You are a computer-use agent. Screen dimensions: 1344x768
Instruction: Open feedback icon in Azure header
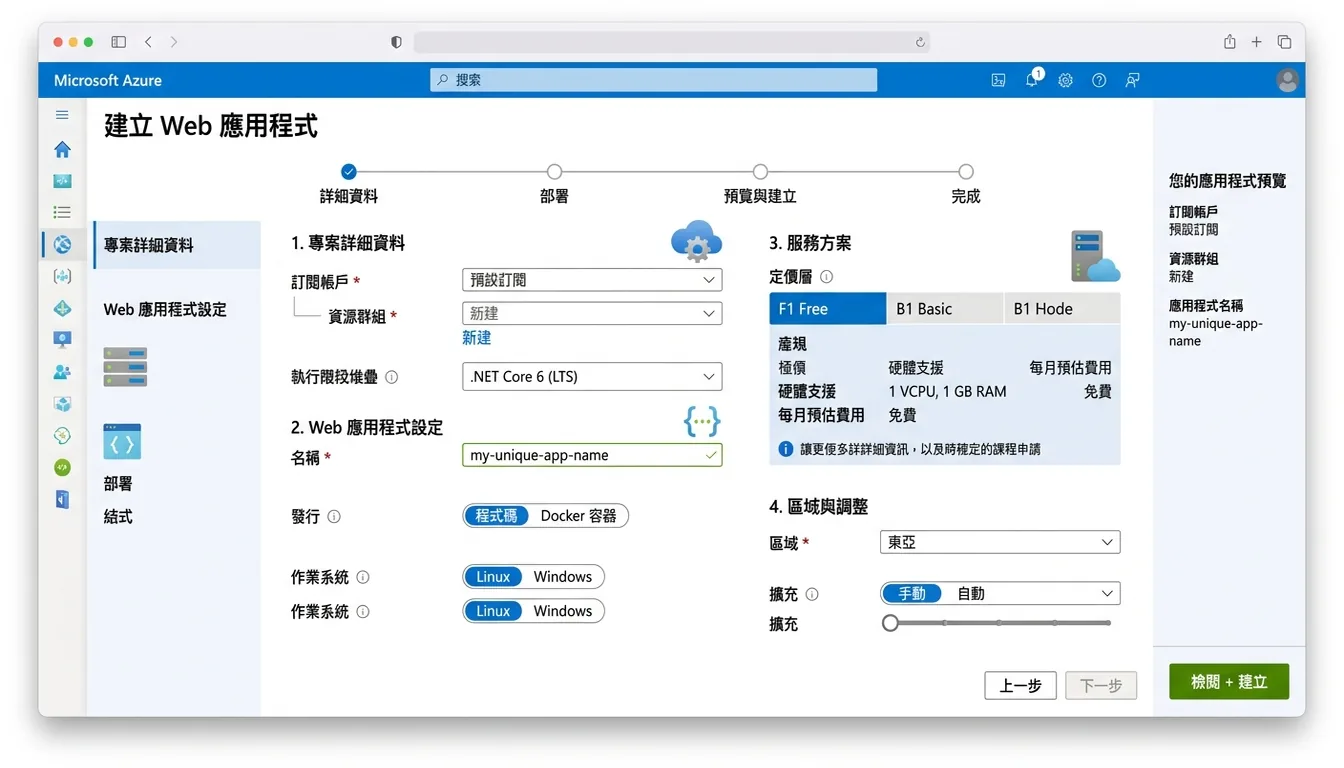1132,80
